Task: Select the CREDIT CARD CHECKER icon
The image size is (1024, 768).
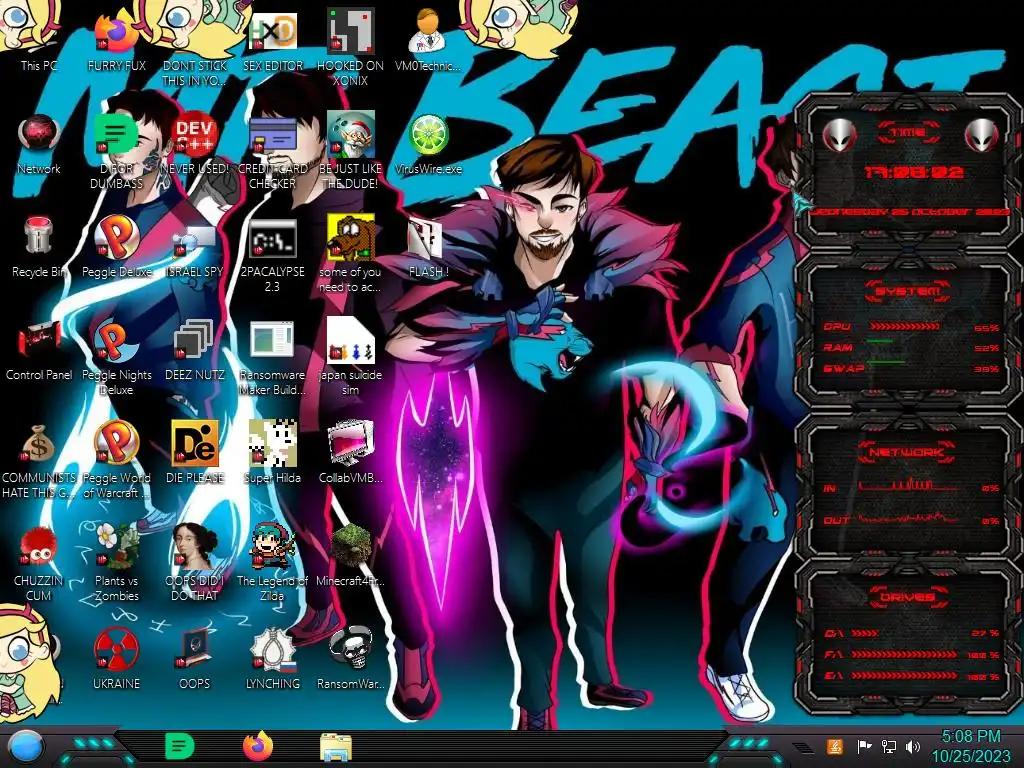Action: (272, 152)
